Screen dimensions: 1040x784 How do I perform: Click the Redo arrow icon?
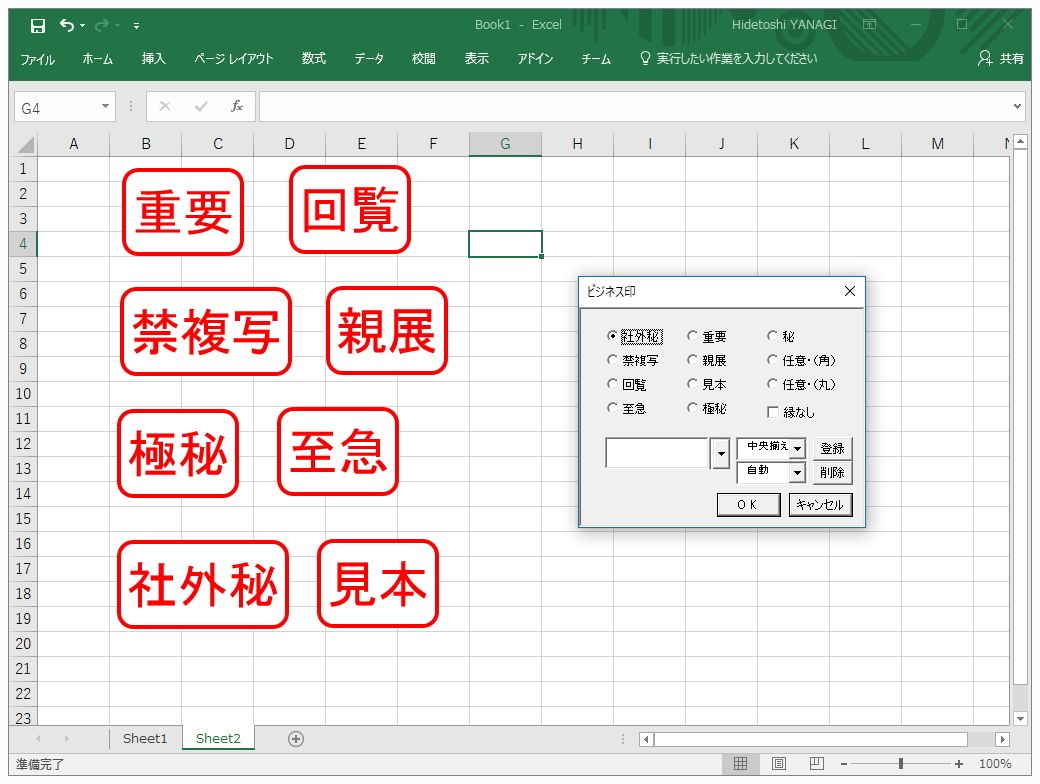[101, 25]
